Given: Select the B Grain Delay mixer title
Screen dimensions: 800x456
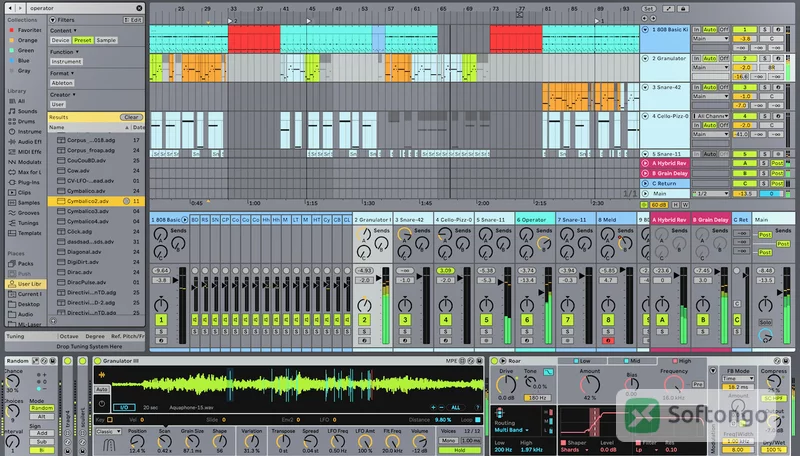Looking at the screenshot, I should pos(711,220).
